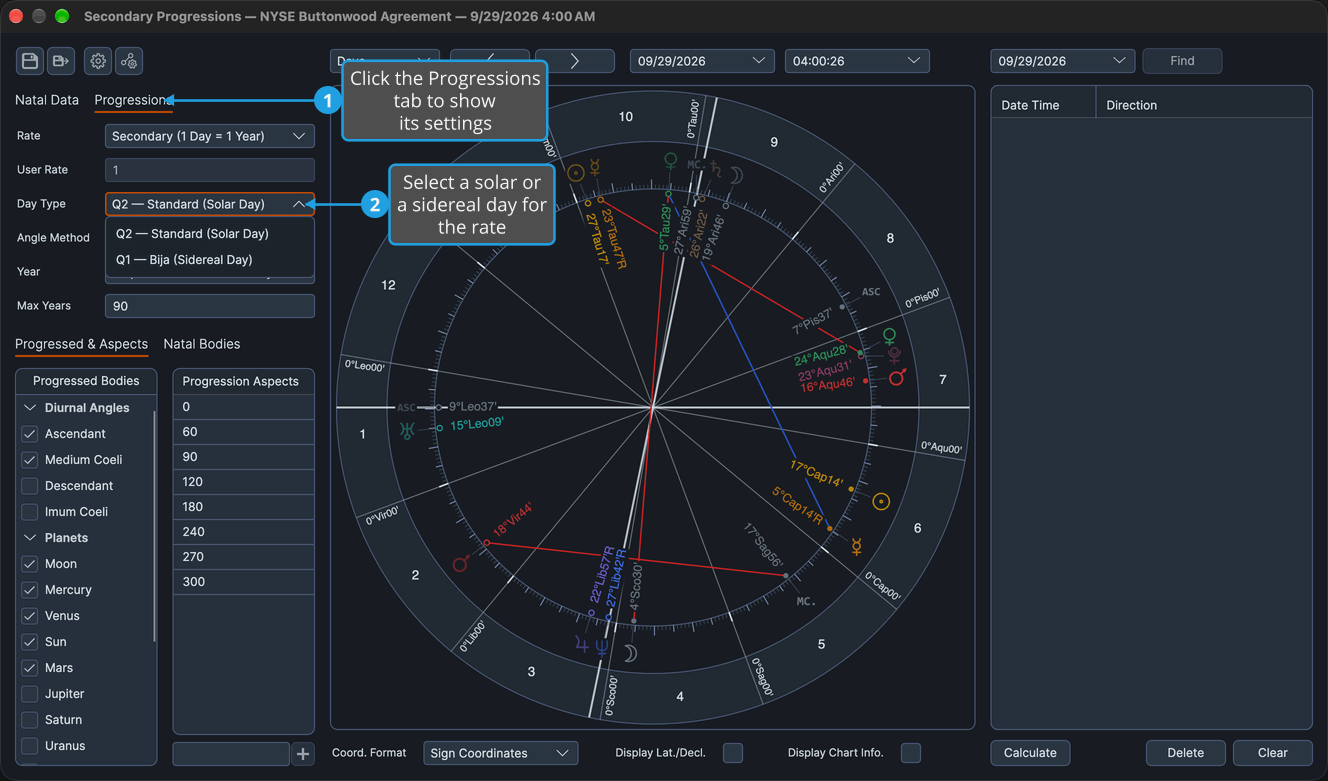The width and height of the screenshot is (1328, 781).
Task: Switch to the Natal Data tab
Action: (x=47, y=100)
